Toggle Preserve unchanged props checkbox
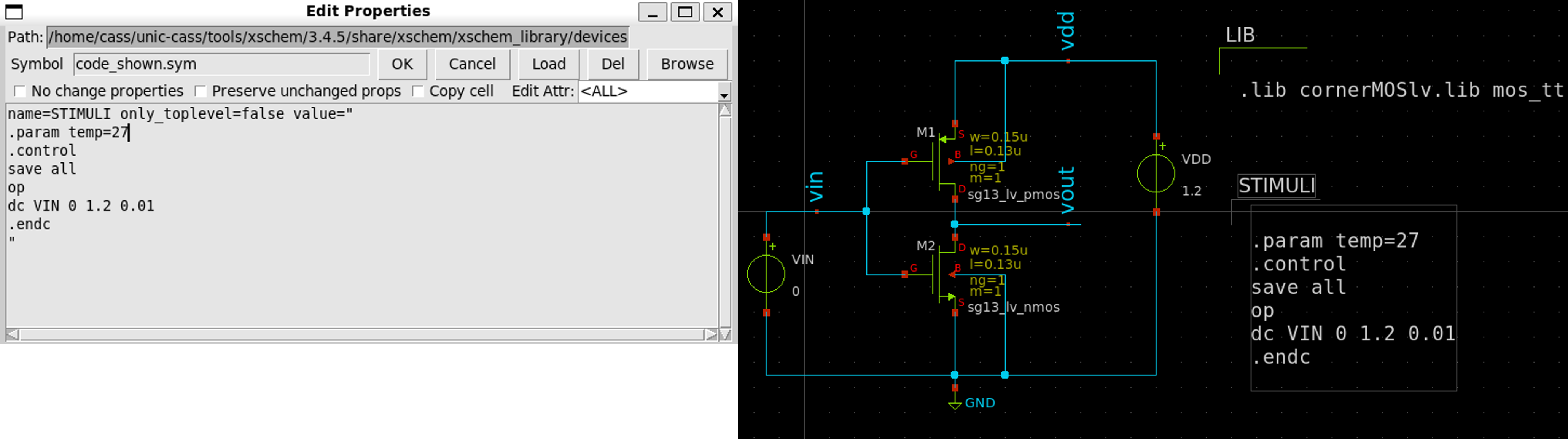Image resolution: width=1568 pixels, height=439 pixels. (x=200, y=91)
